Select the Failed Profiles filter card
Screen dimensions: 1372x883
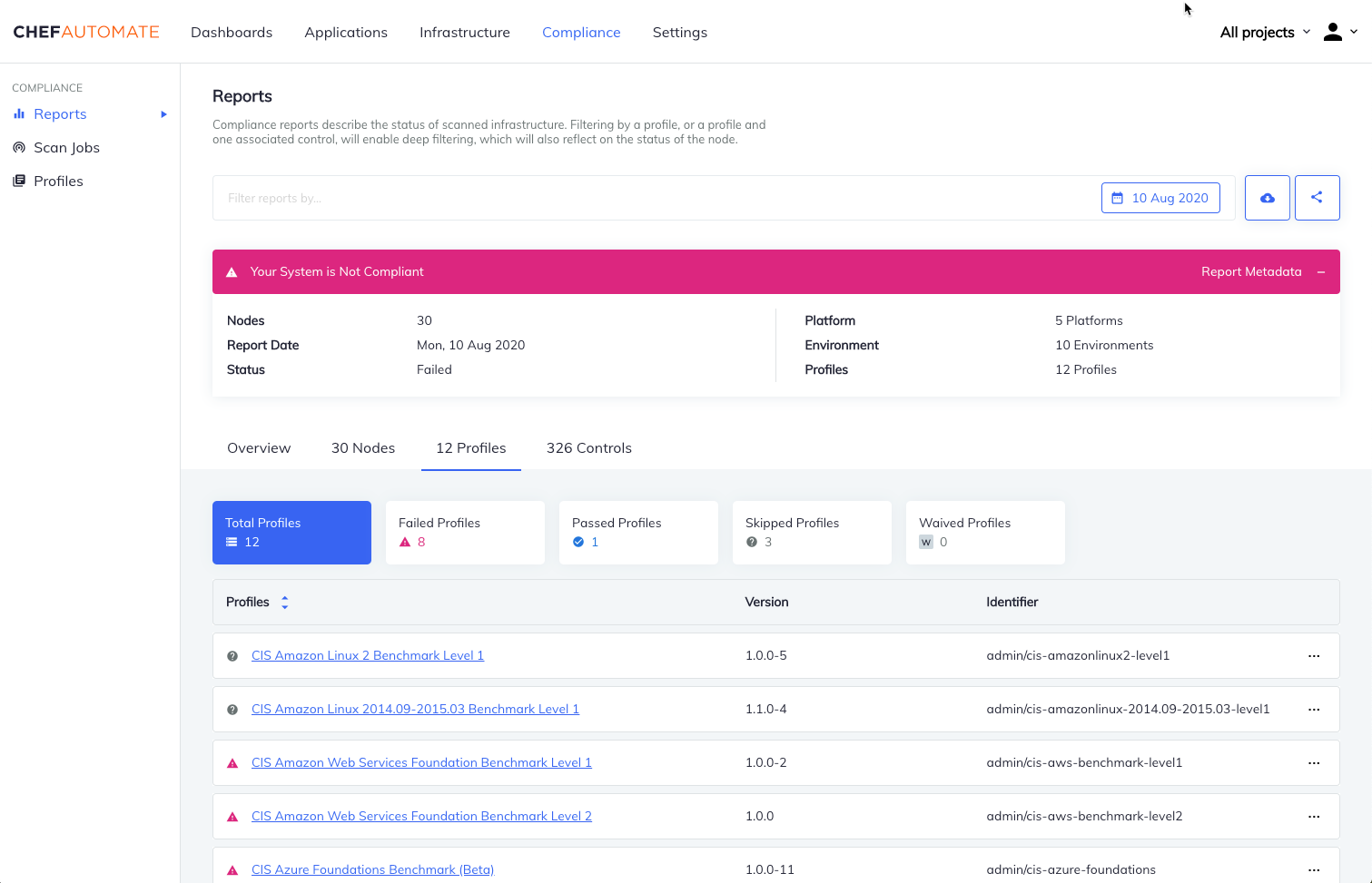click(x=465, y=533)
